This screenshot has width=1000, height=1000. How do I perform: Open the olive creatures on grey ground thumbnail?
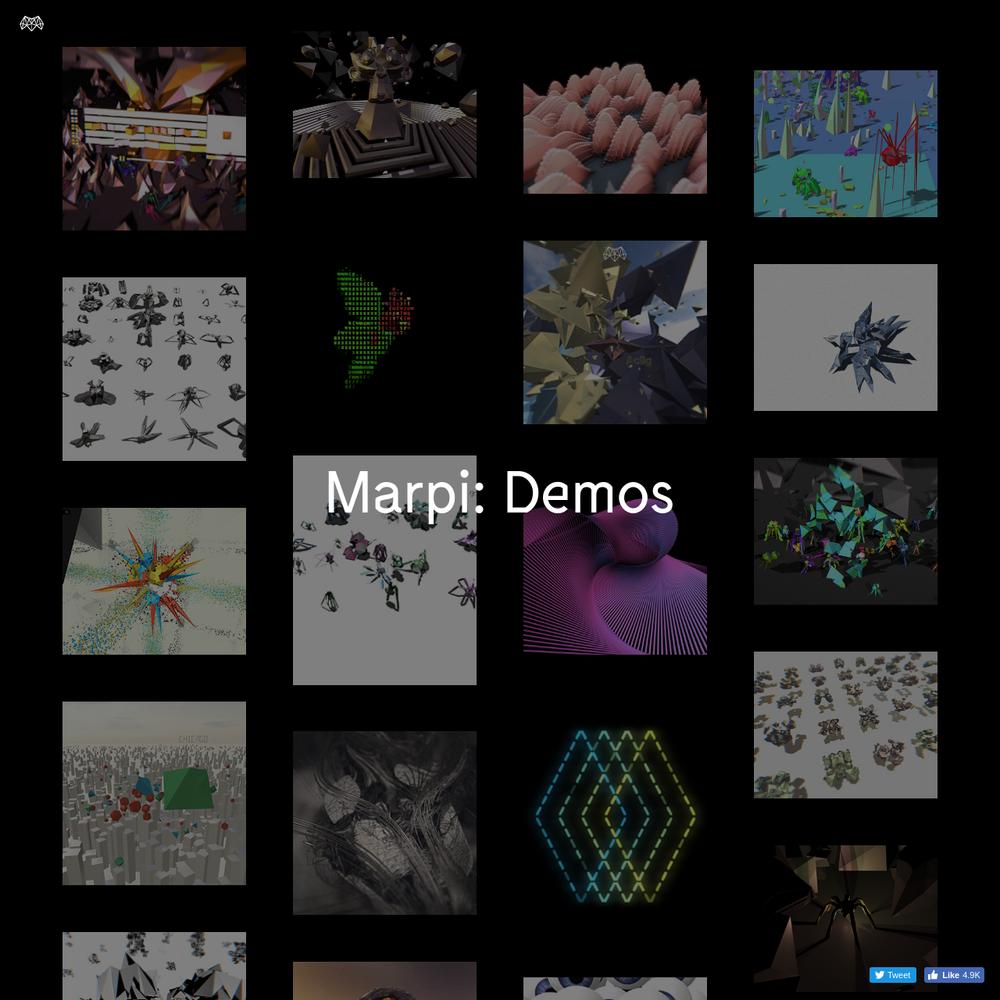(846, 725)
